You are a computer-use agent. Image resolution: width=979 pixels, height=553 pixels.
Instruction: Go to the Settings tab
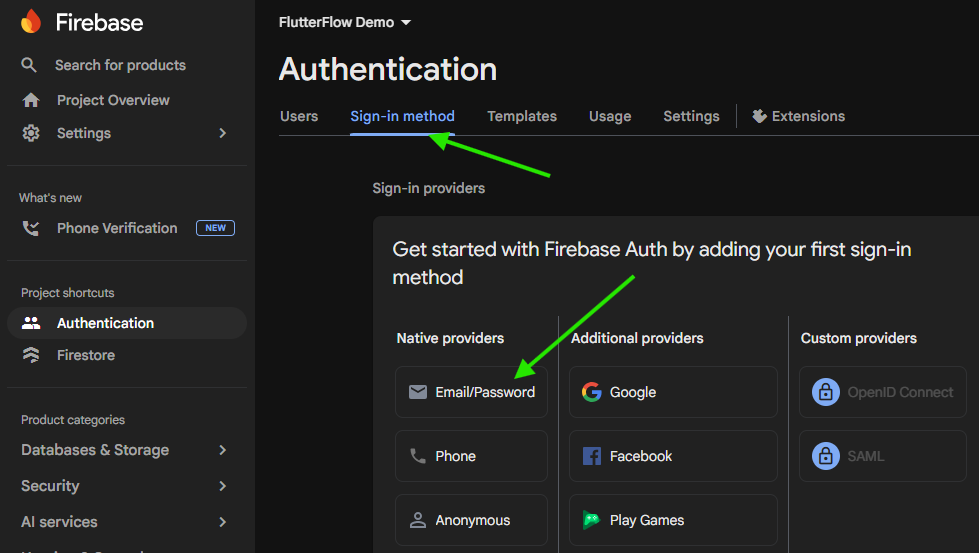coord(691,116)
